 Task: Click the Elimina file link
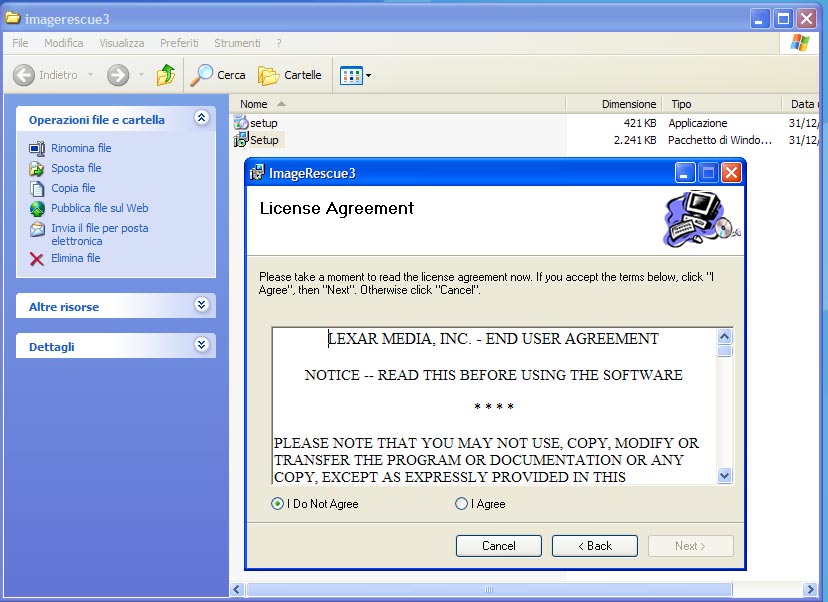click(x=76, y=258)
